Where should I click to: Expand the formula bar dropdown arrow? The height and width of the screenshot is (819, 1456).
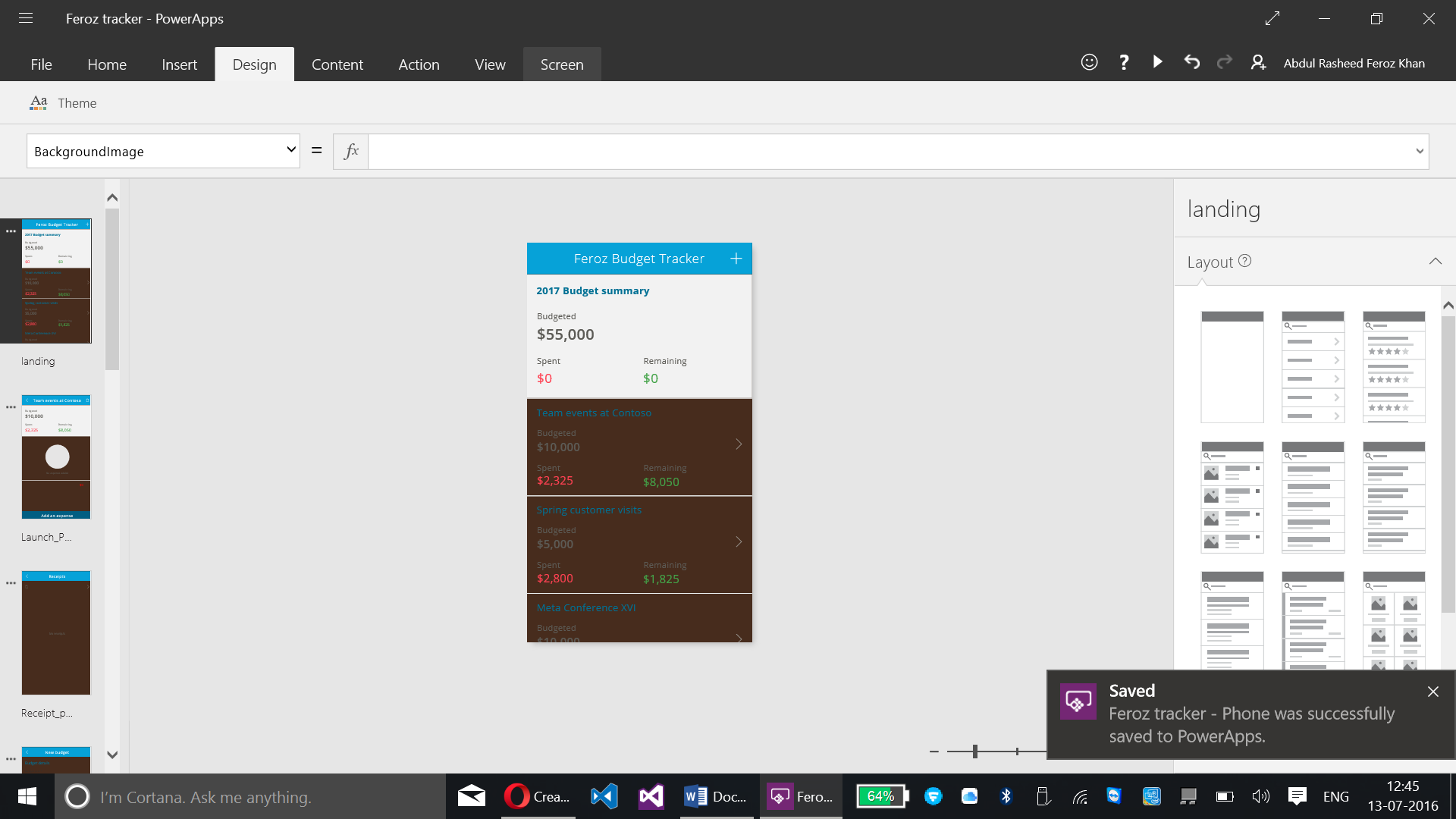[1420, 151]
